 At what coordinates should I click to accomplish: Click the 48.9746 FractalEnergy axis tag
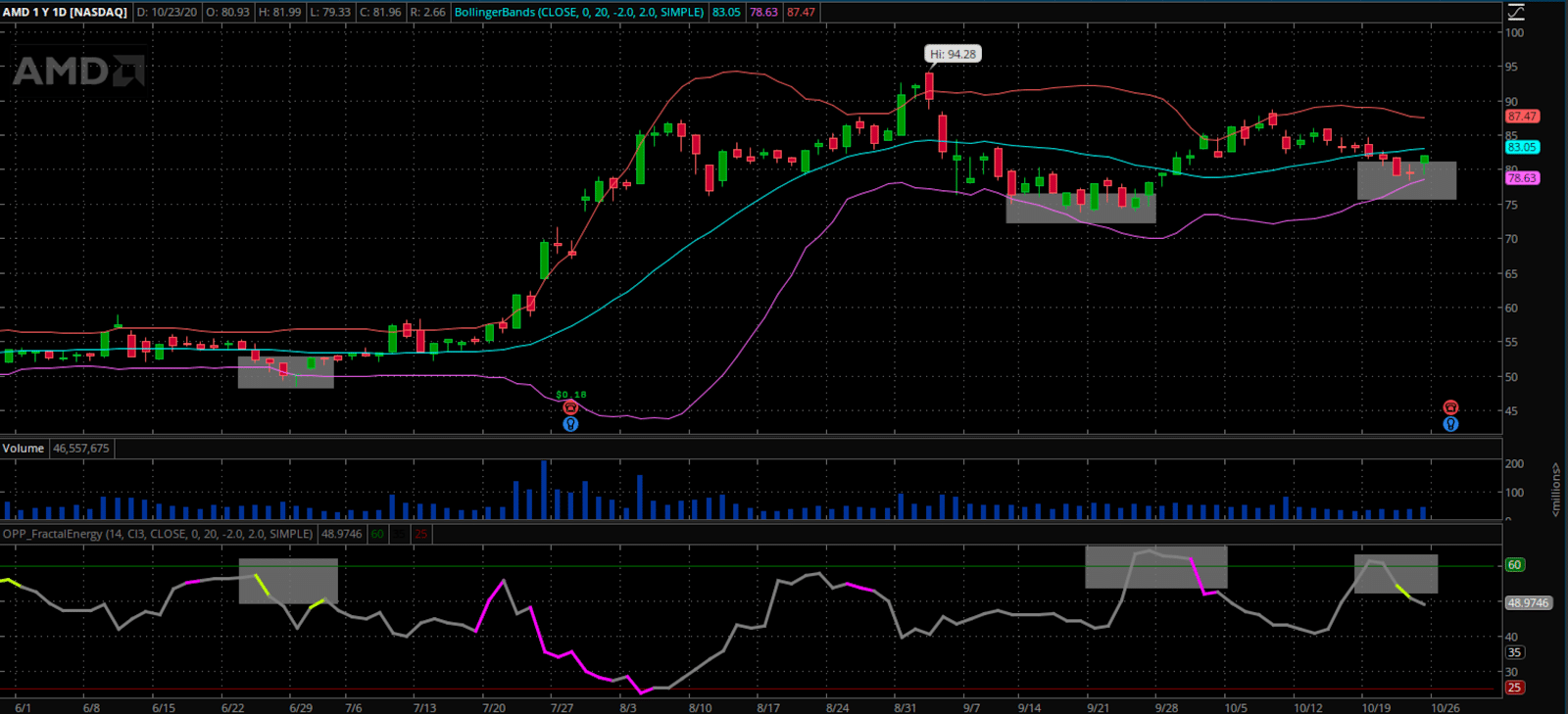click(1529, 602)
